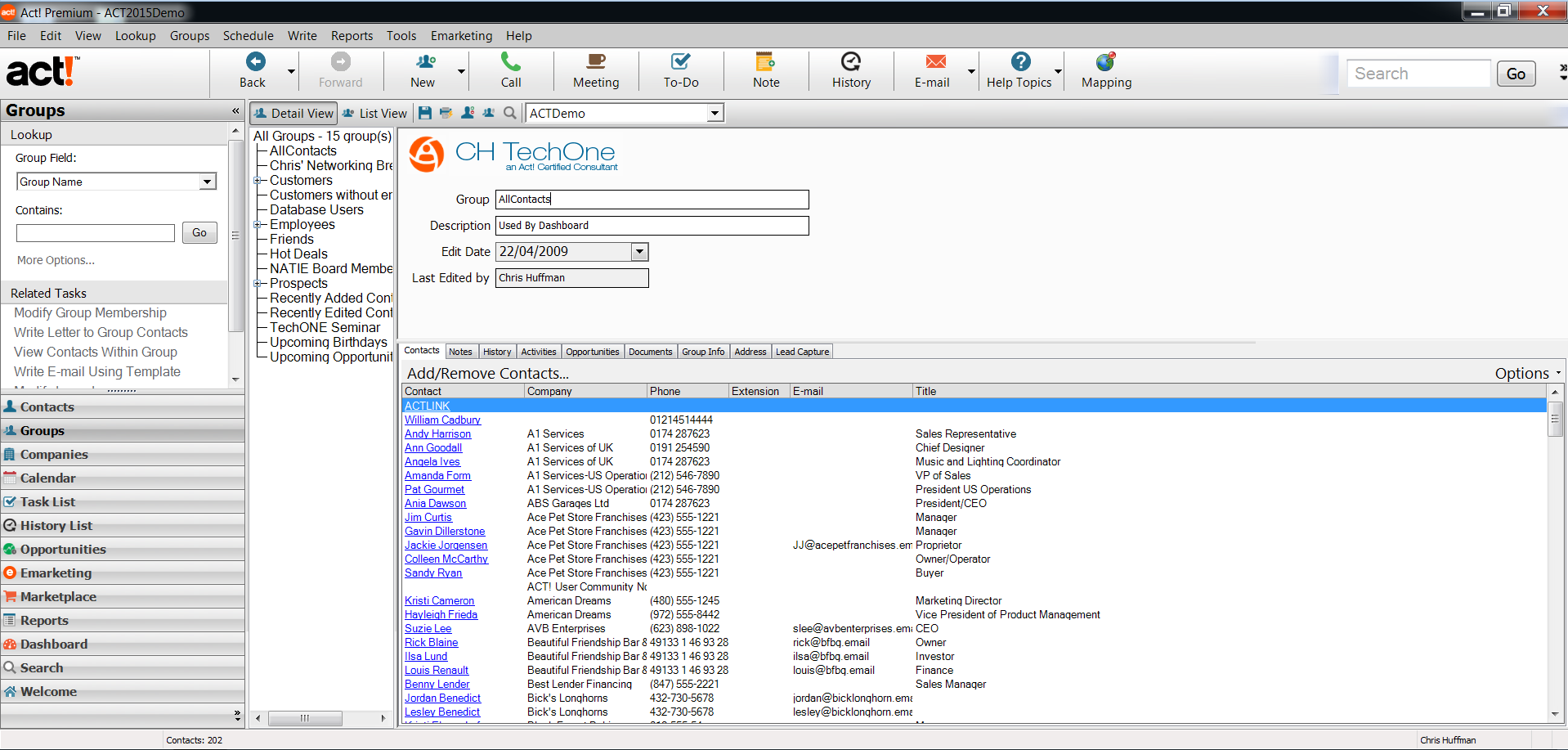Open the New button dropdown arrow
The image size is (1568, 750).
click(461, 71)
